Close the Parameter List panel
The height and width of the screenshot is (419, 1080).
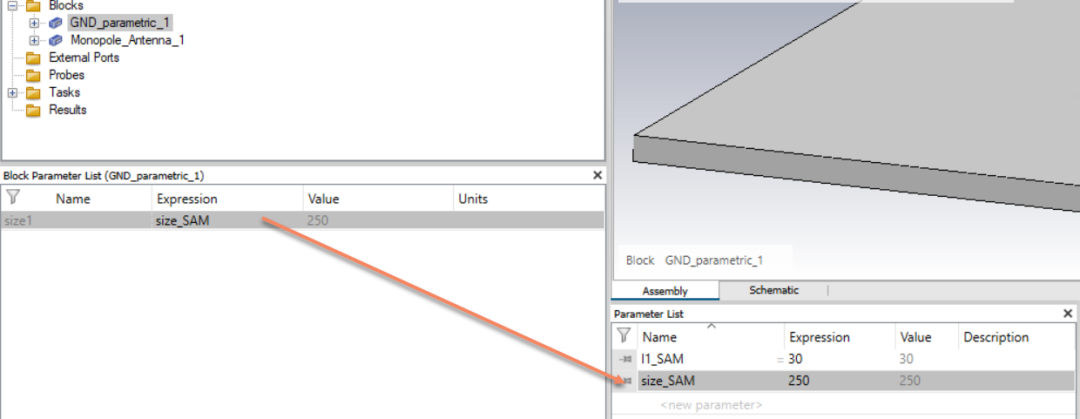tap(1067, 314)
